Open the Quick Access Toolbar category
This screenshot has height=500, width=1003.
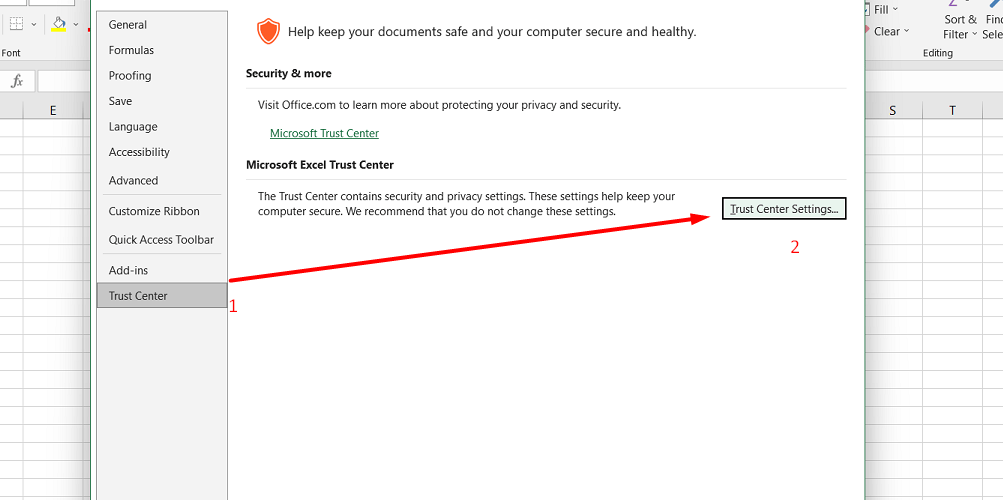[x=162, y=240]
